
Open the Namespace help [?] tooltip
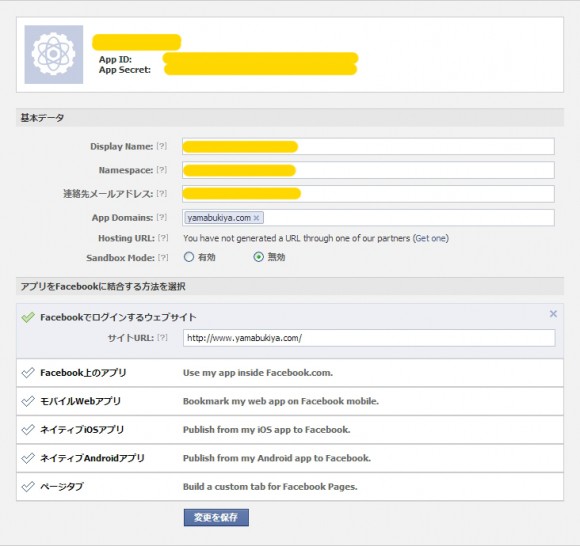click(162, 170)
